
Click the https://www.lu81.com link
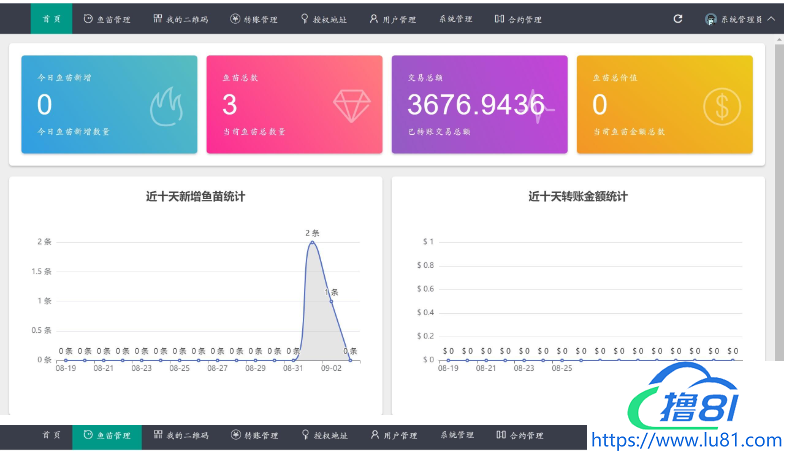coord(688,439)
